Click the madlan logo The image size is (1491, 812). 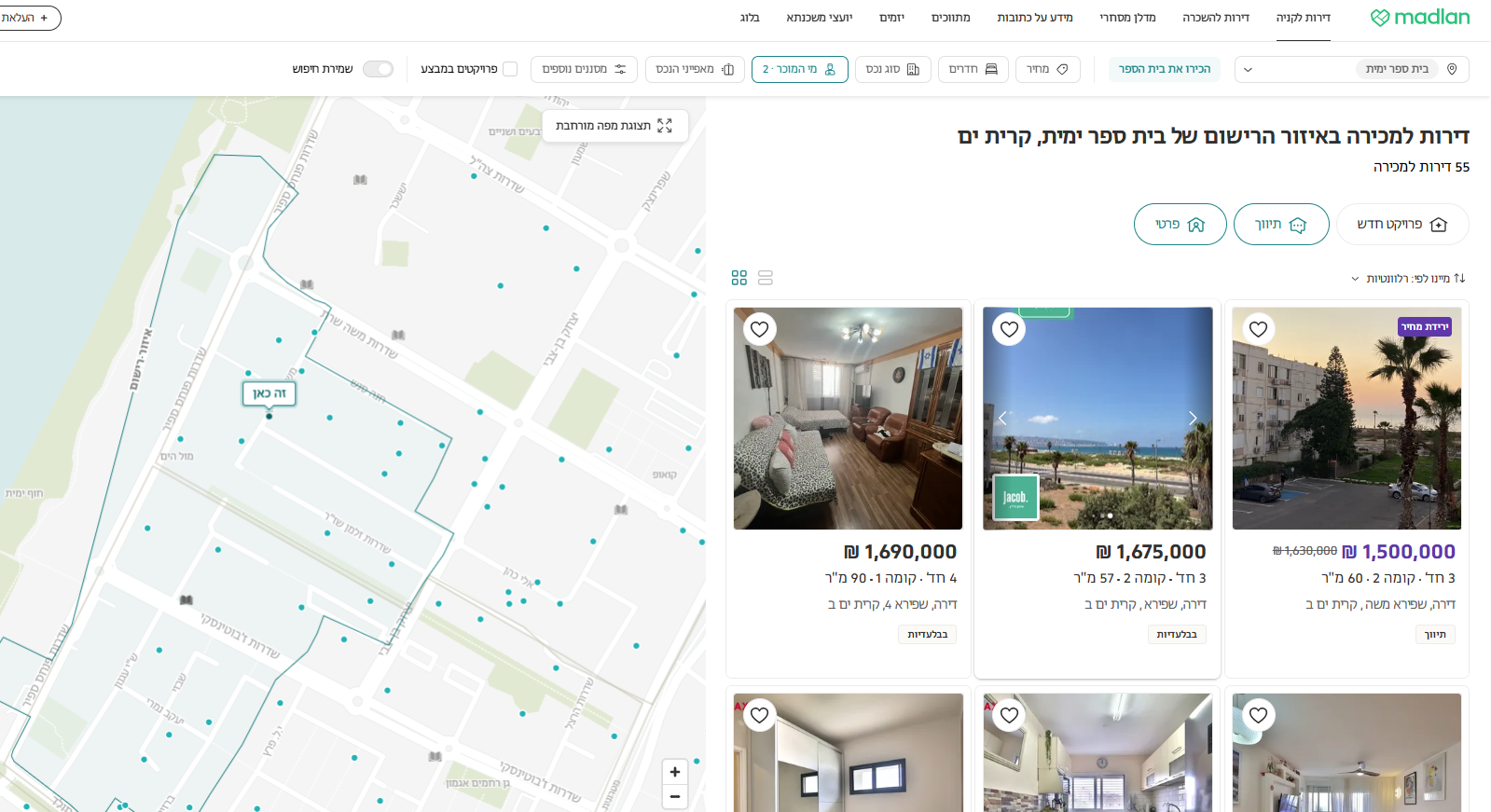click(x=1419, y=18)
